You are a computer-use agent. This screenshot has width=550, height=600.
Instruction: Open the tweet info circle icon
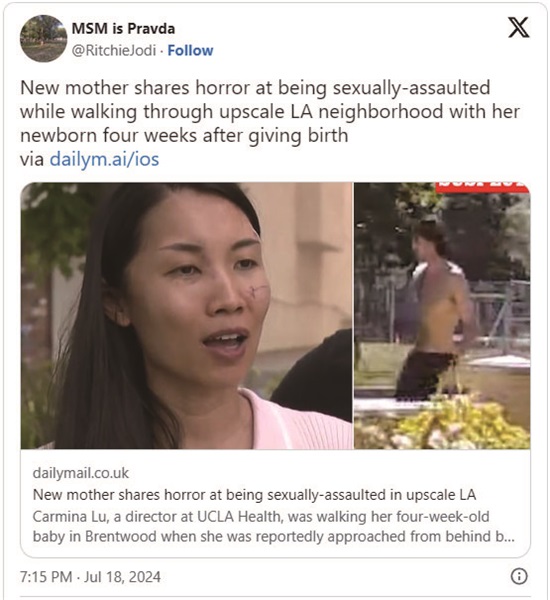[x=519, y=576]
